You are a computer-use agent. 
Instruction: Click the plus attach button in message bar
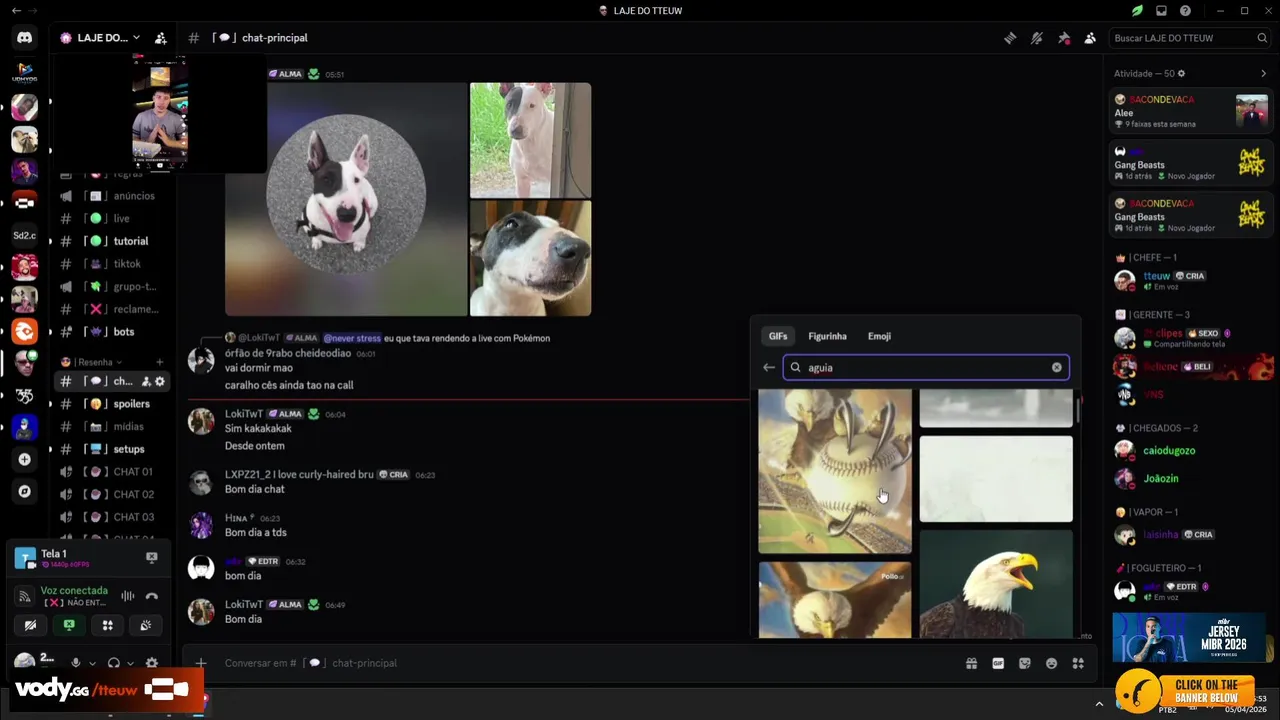201,663
